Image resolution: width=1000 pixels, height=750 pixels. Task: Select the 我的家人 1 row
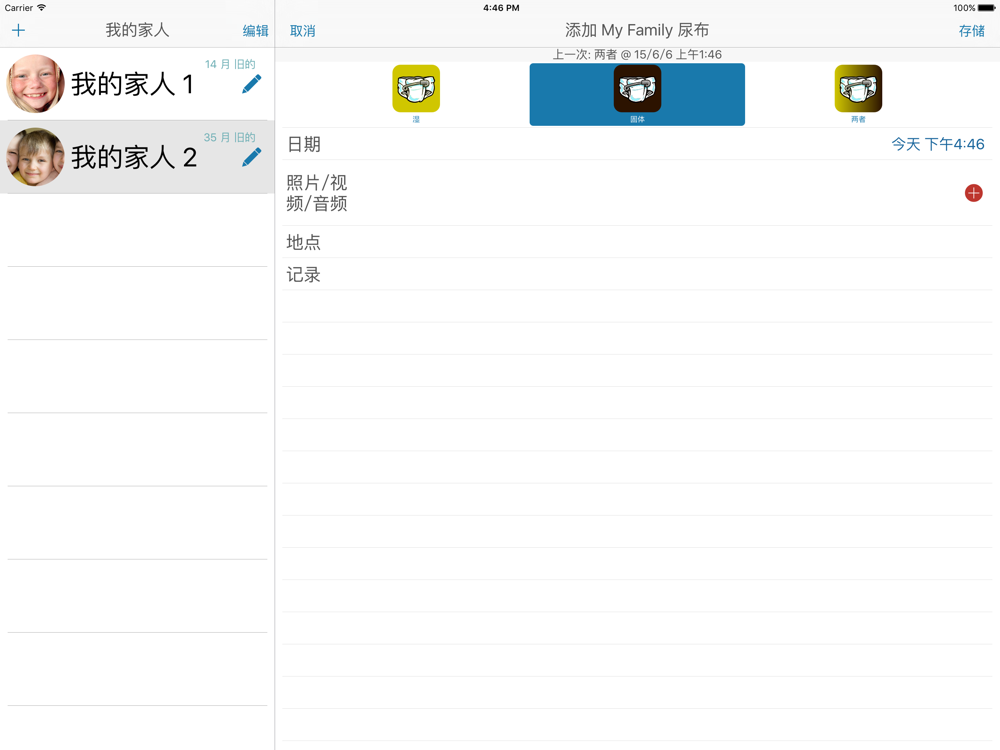click(137, 84)
